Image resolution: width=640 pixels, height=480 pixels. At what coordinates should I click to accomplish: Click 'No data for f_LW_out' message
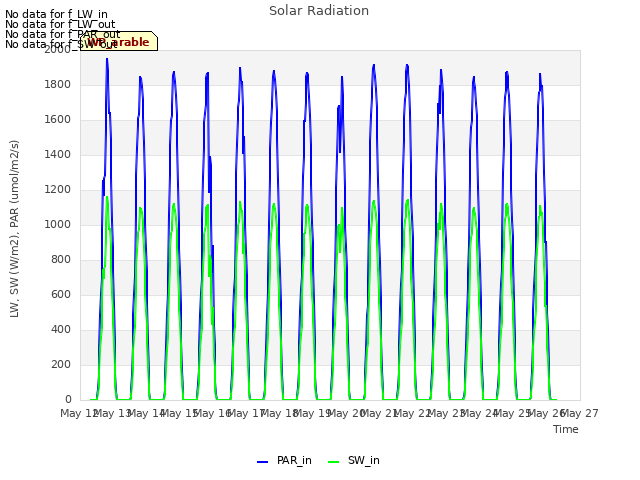pyautogui.click(x=60, y=24)
